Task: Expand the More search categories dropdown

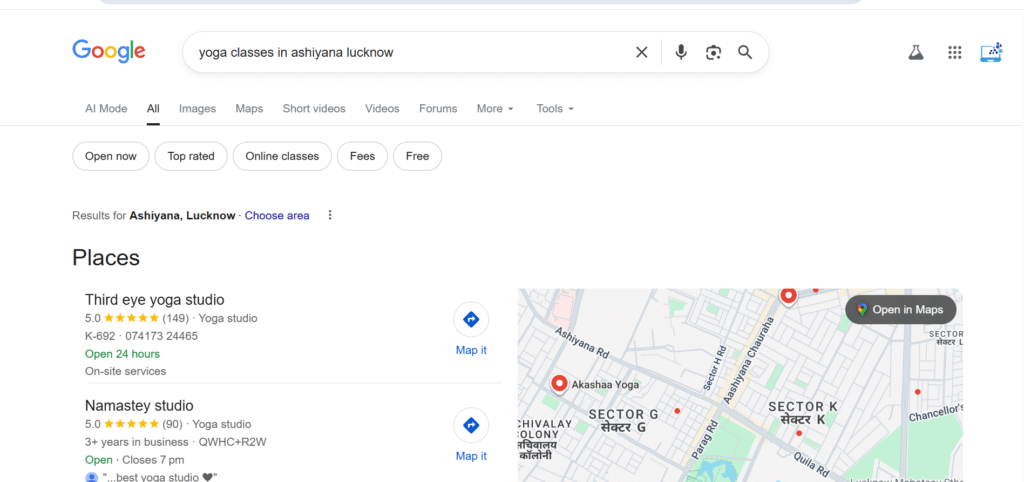Action: click(495, 109)
